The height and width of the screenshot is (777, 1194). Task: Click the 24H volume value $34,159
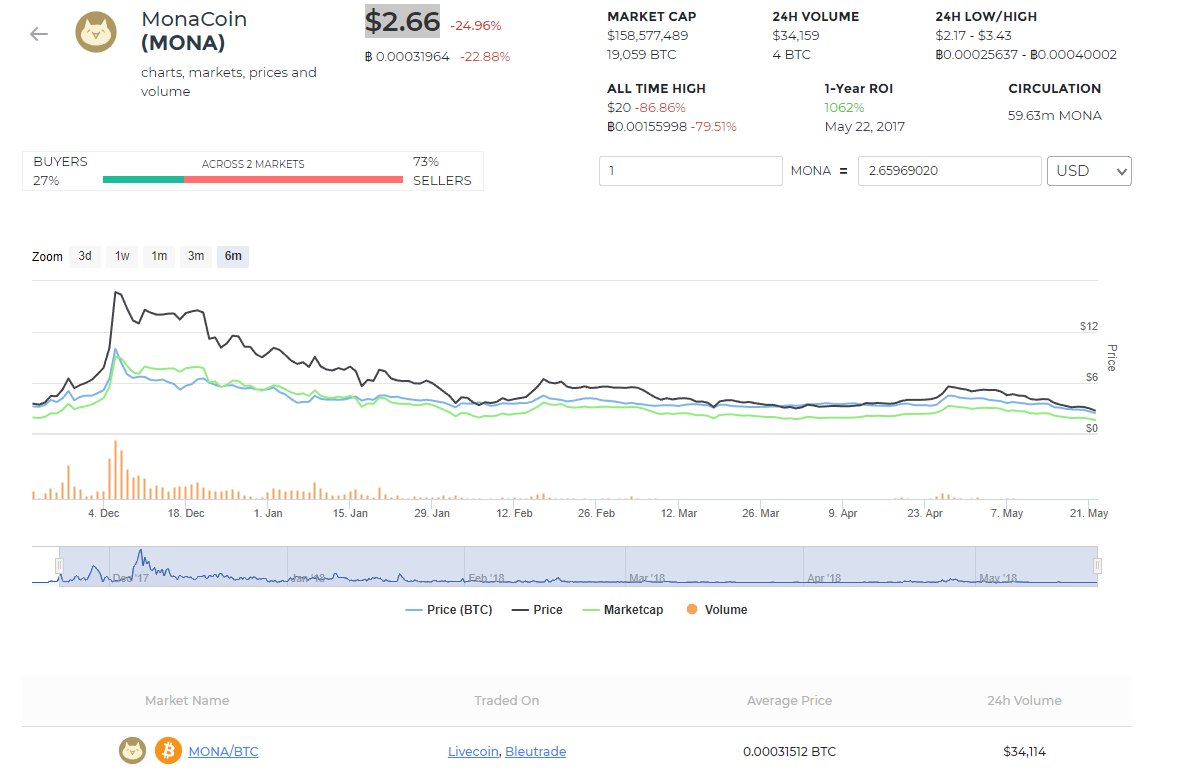tap(796, 36)
